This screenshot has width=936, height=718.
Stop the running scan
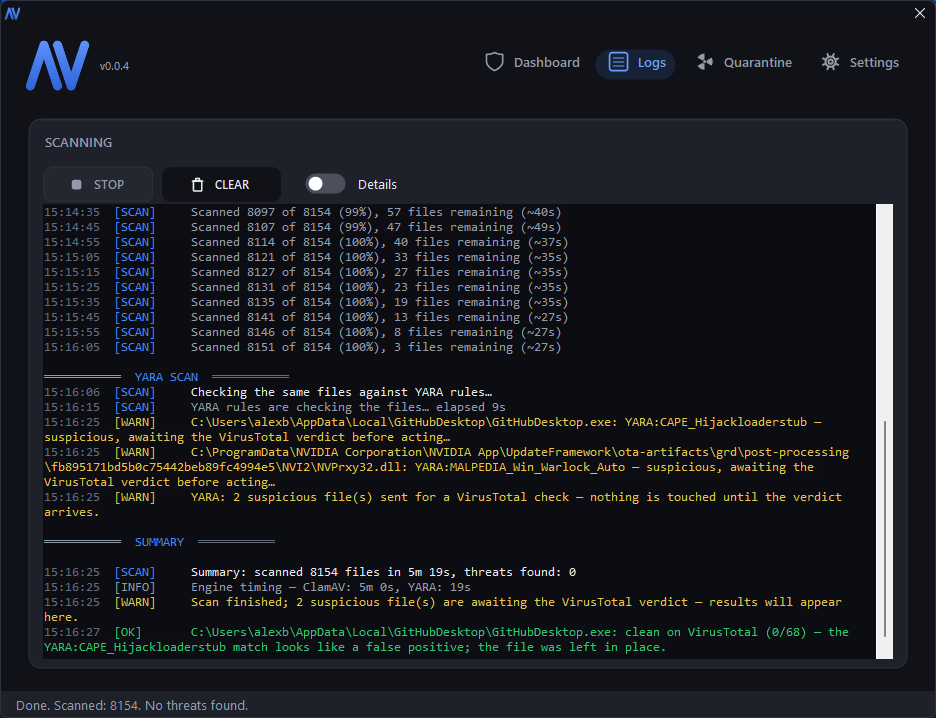pos(98,184)
